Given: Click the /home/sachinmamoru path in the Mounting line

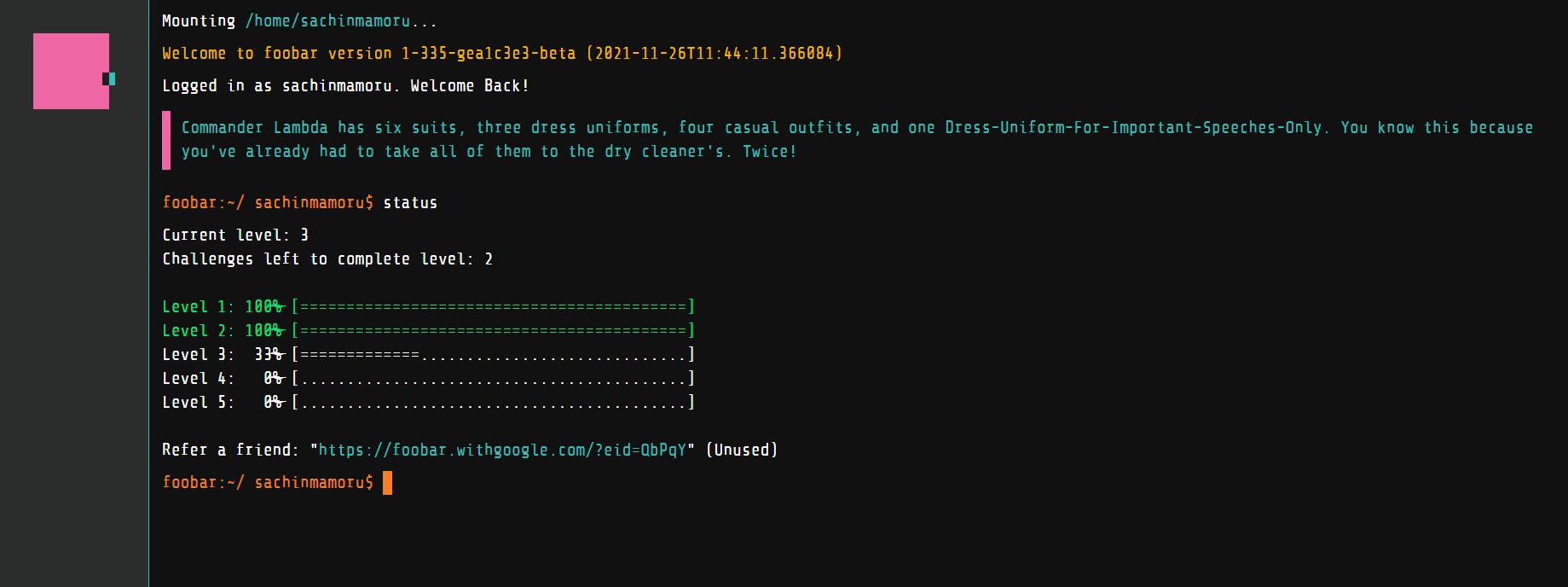Looking at the screenshot, I should (327, 21).
